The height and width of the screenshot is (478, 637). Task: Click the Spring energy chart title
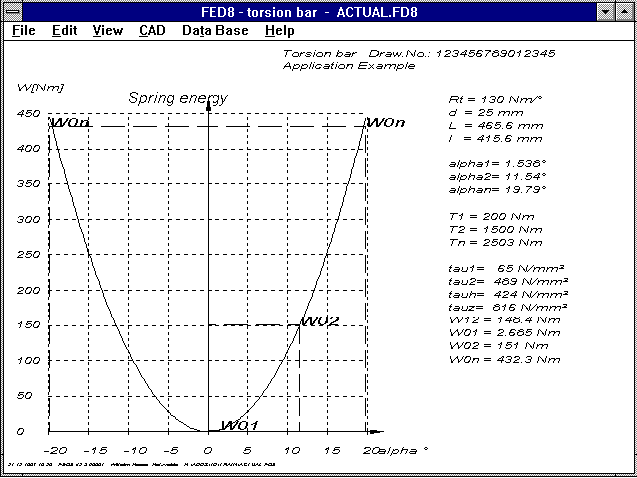[x=178, y=97]
